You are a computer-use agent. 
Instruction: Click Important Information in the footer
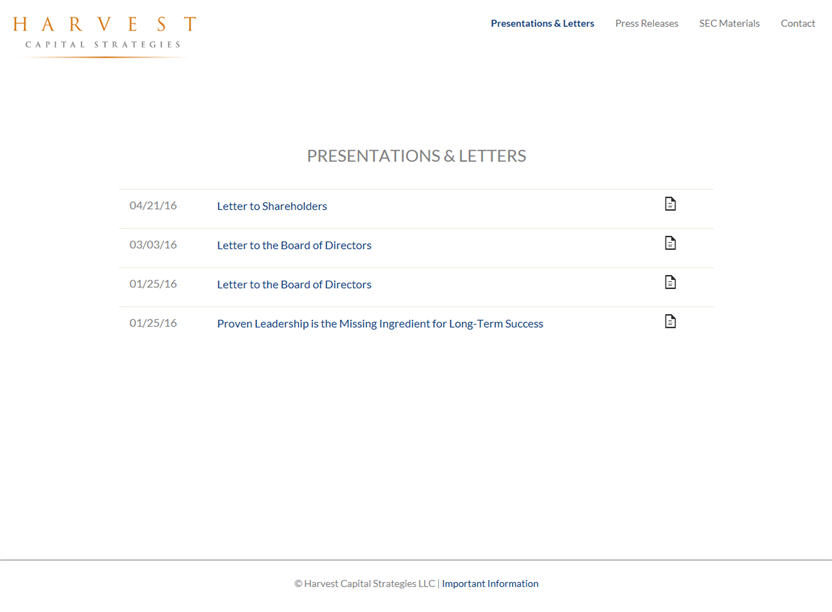click(x=490, y=584)
